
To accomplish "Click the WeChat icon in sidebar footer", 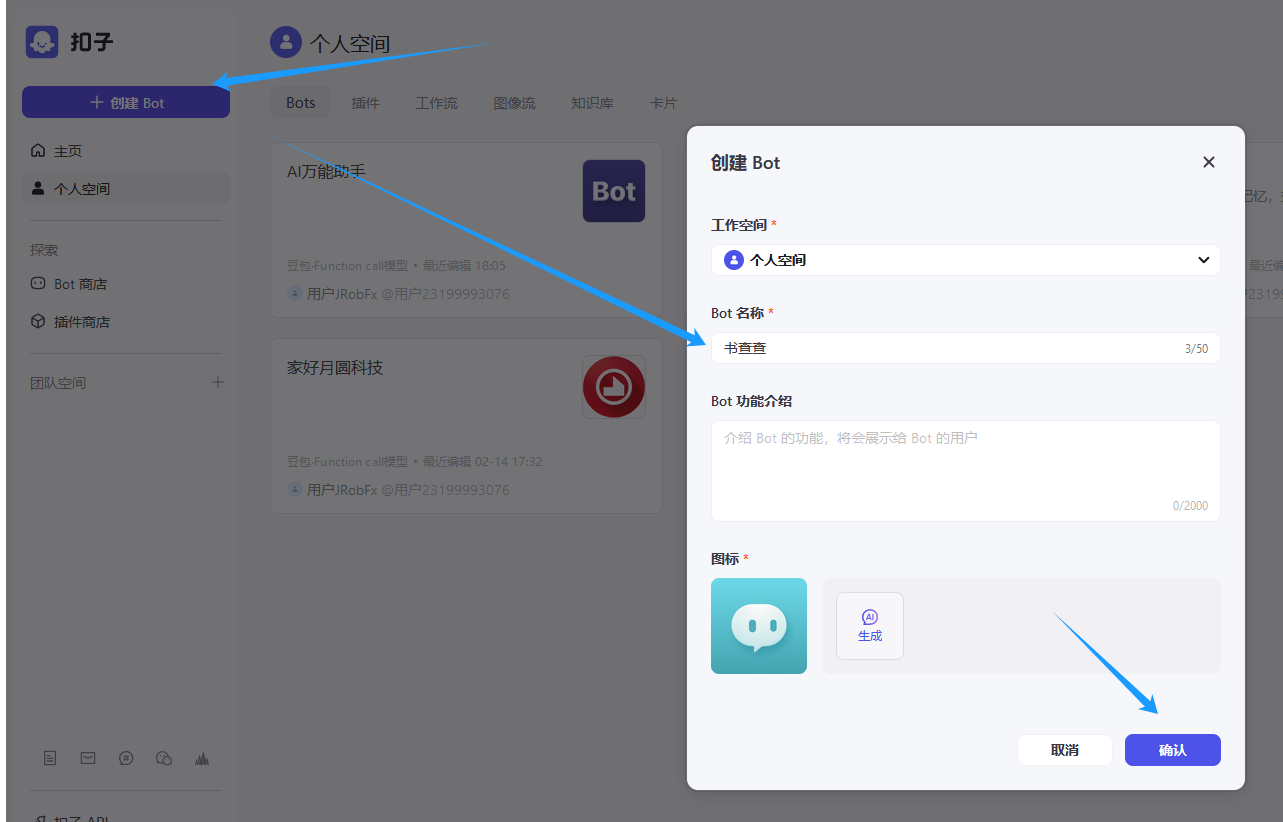I will point(164,758).
